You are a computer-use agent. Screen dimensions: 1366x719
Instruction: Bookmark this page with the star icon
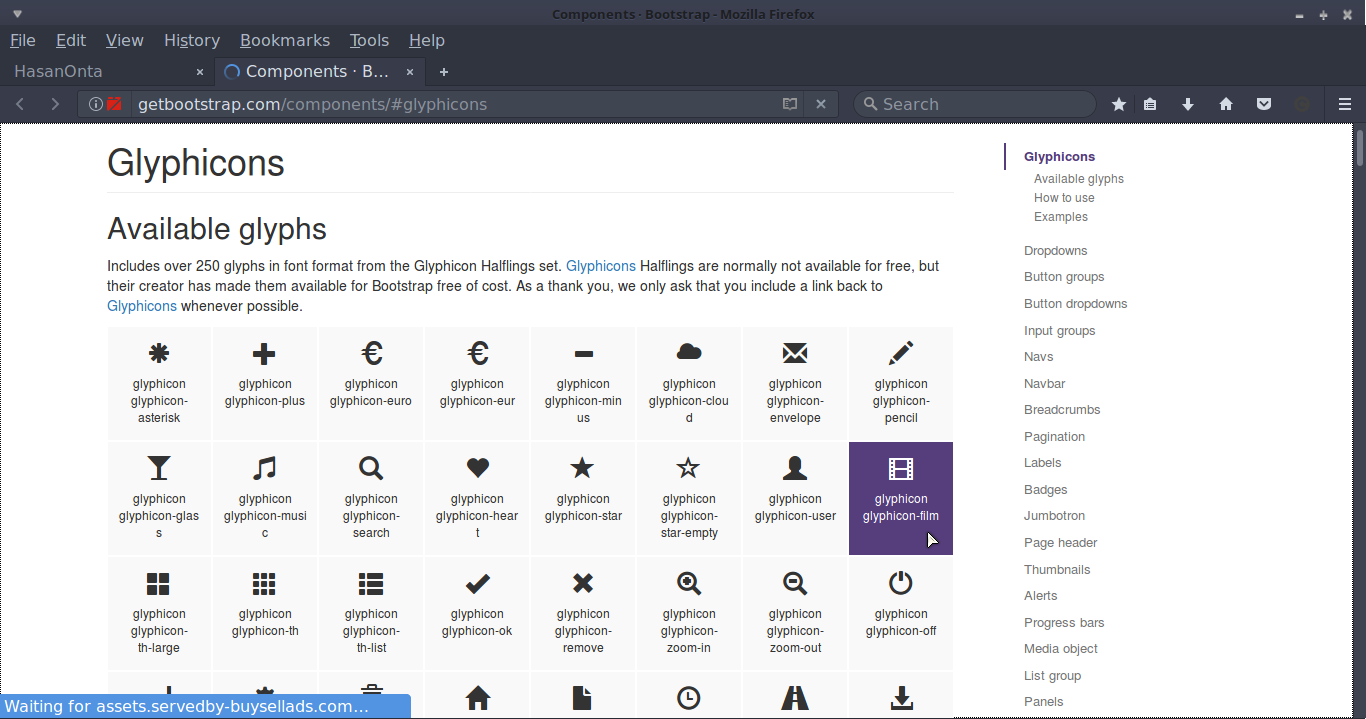point(1119,104)
